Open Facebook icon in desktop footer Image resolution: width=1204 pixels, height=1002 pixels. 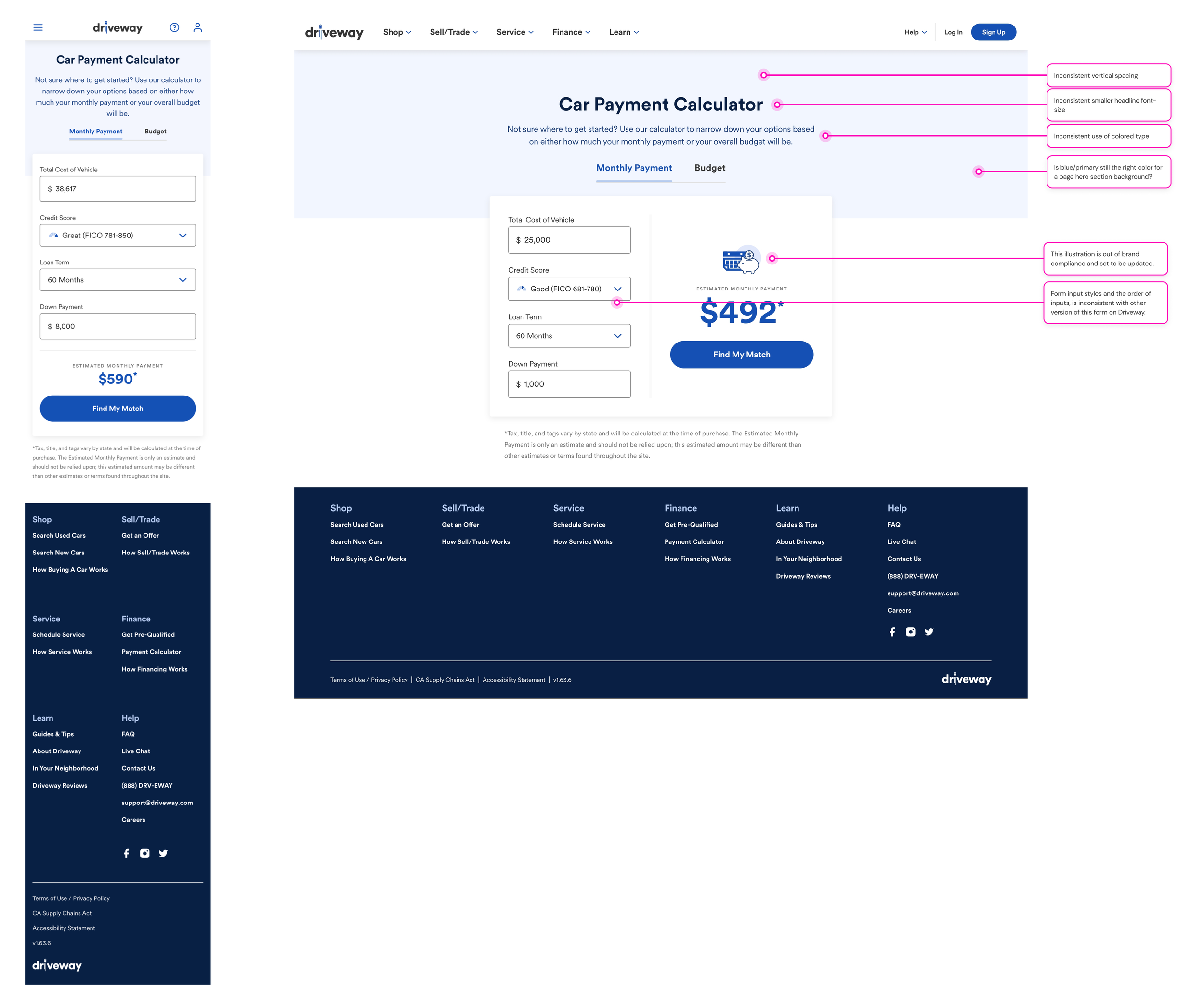[892, 632]
